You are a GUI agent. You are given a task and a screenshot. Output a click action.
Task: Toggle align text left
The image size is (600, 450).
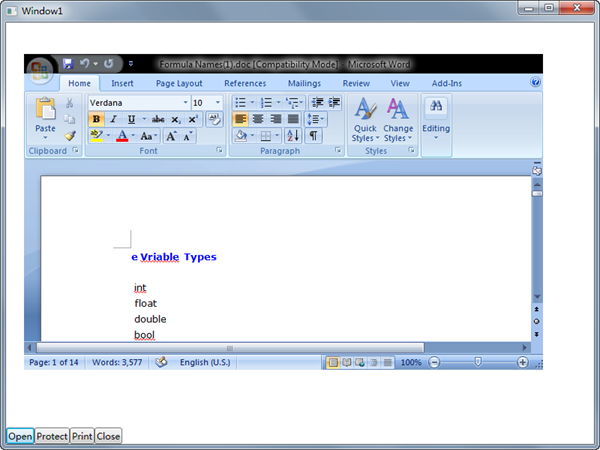241,119
